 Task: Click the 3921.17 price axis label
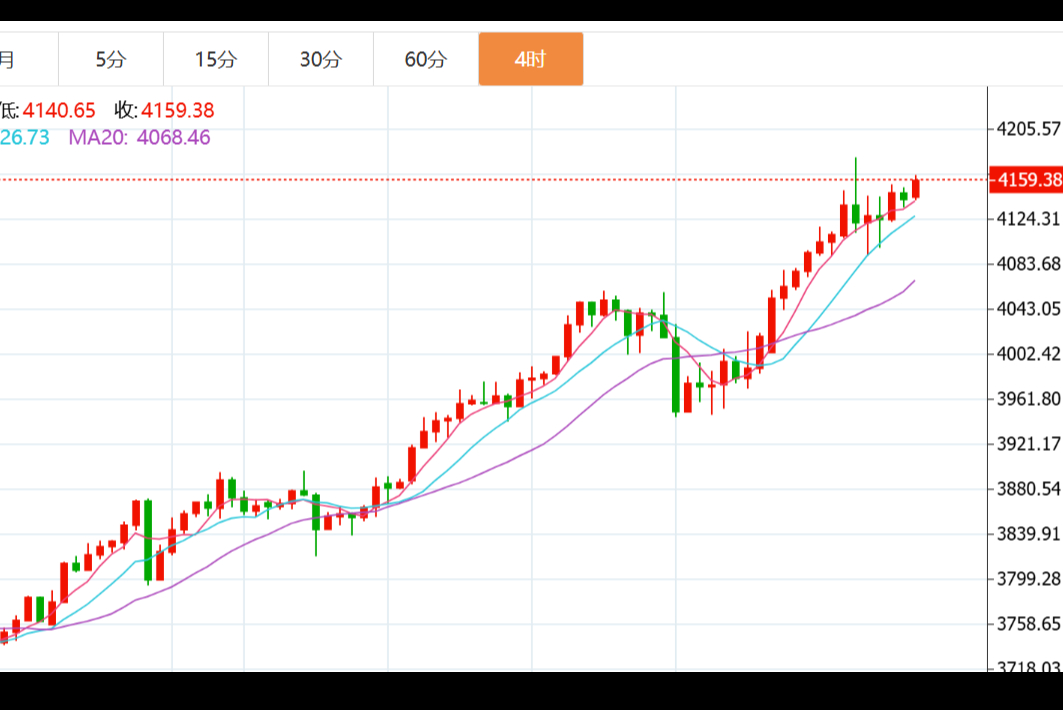point(1029,444)
